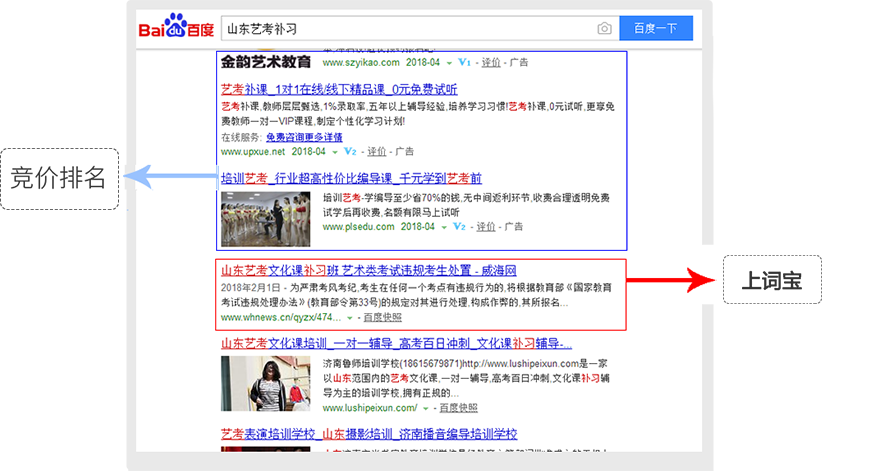Open camera image search icon

click(x=604, y=28)
